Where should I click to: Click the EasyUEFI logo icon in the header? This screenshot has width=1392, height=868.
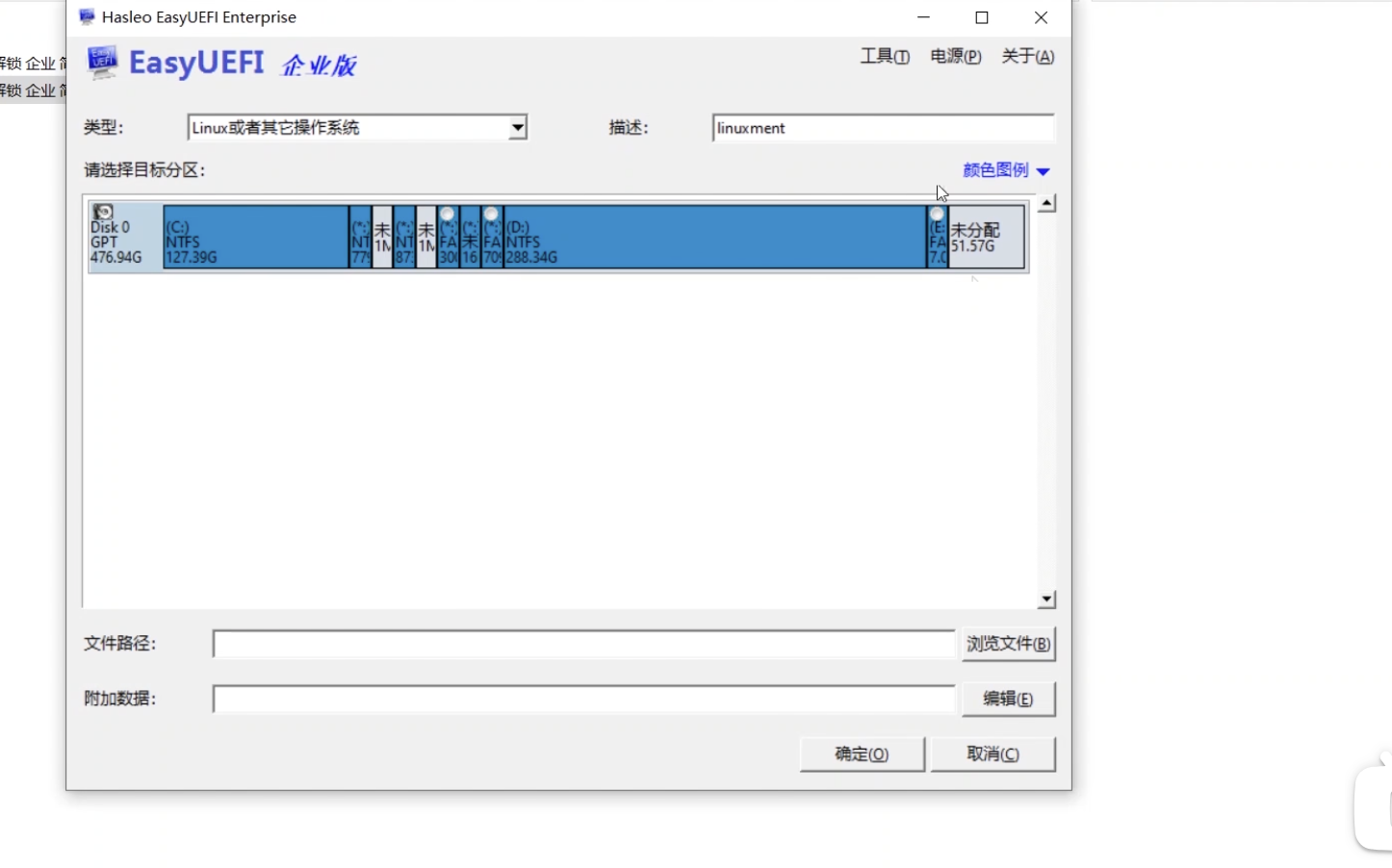click(x=102, y=63)
